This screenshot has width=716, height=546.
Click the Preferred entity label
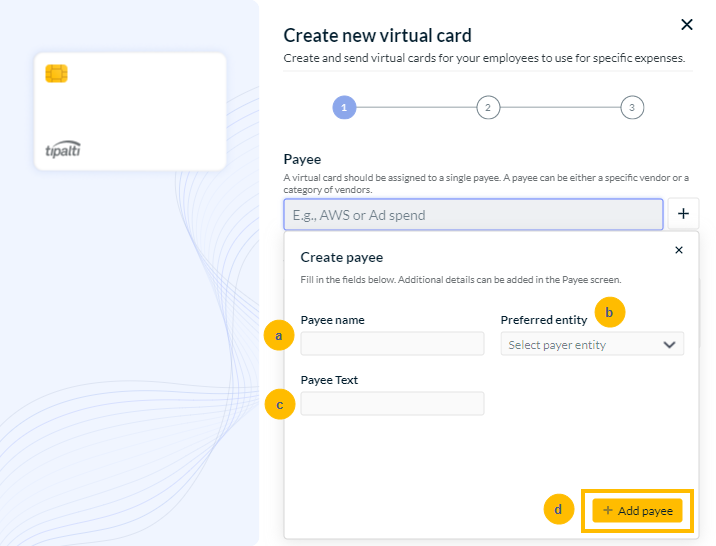544,320
